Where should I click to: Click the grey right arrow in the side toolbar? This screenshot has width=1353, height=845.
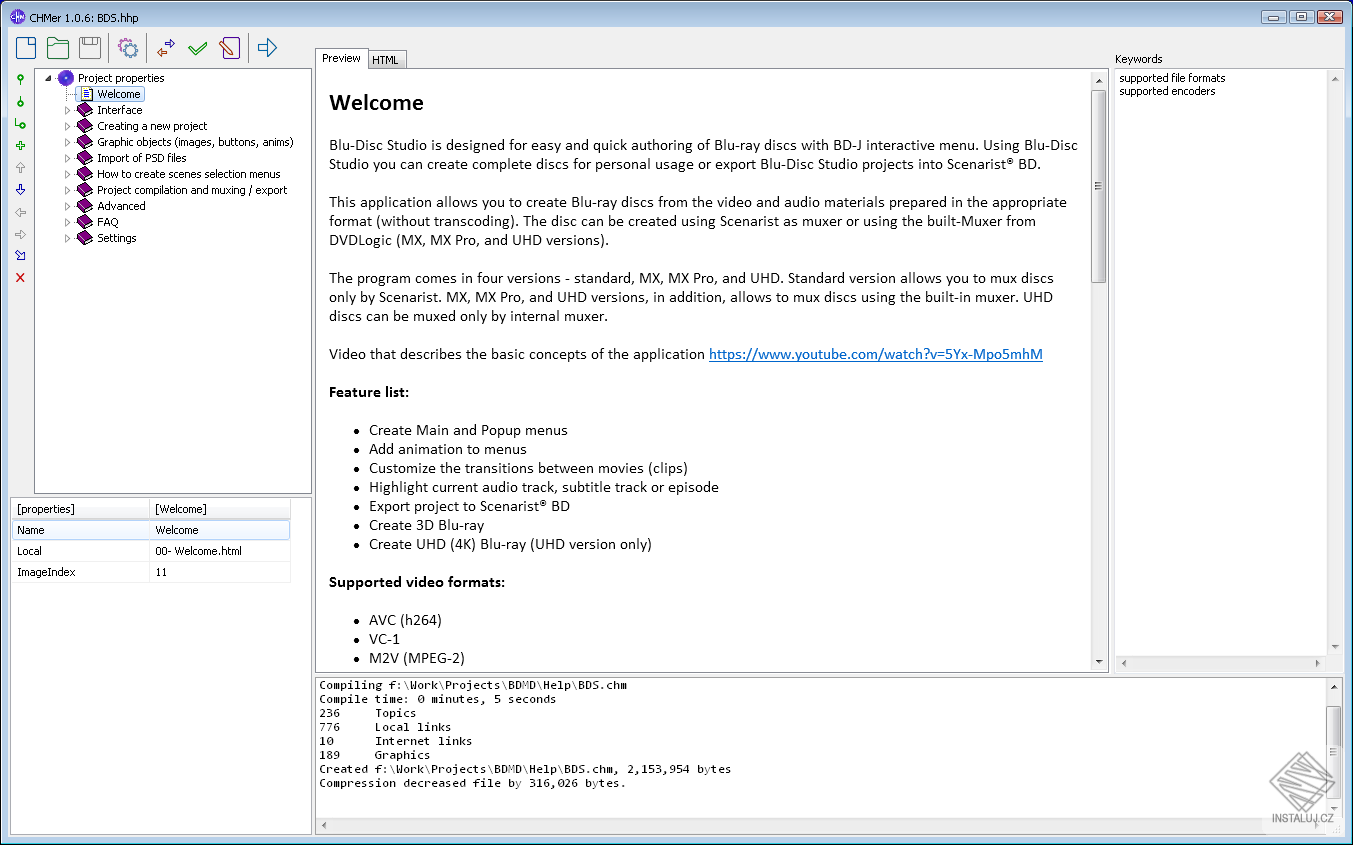click(20, 234)
